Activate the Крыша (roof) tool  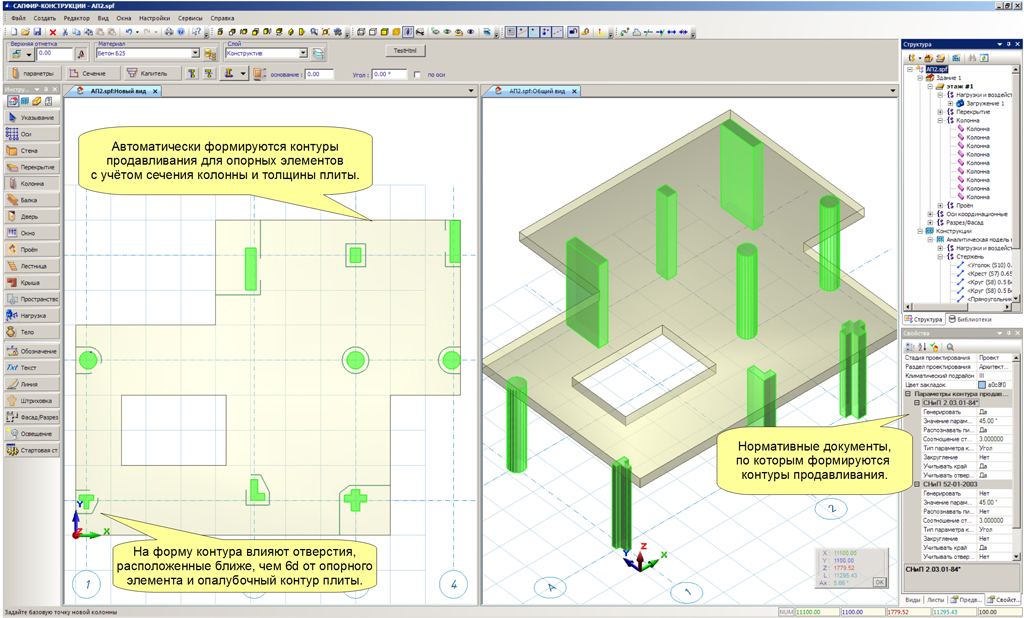coord(31,283)
